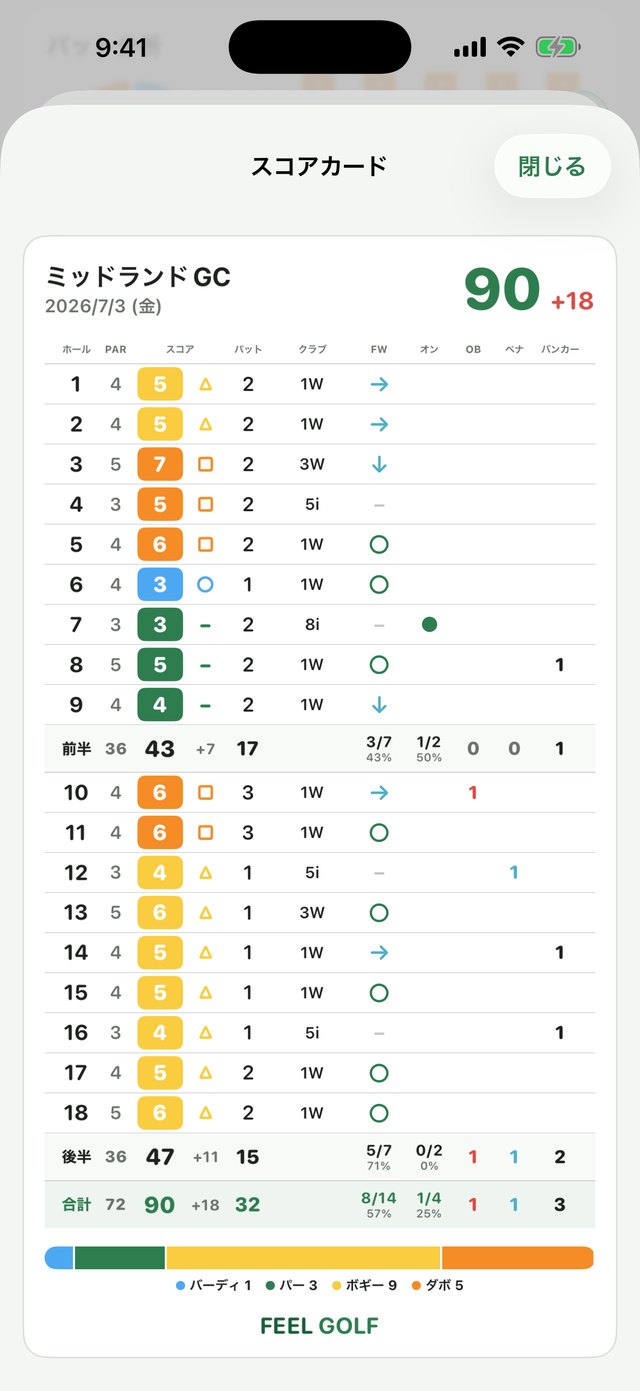Image resolution: width=640 pixels, height=1391 pixels.
Task: Tap the FEEL GOLF logo text
Action: pyautogui.click(x=319, y=1326)
